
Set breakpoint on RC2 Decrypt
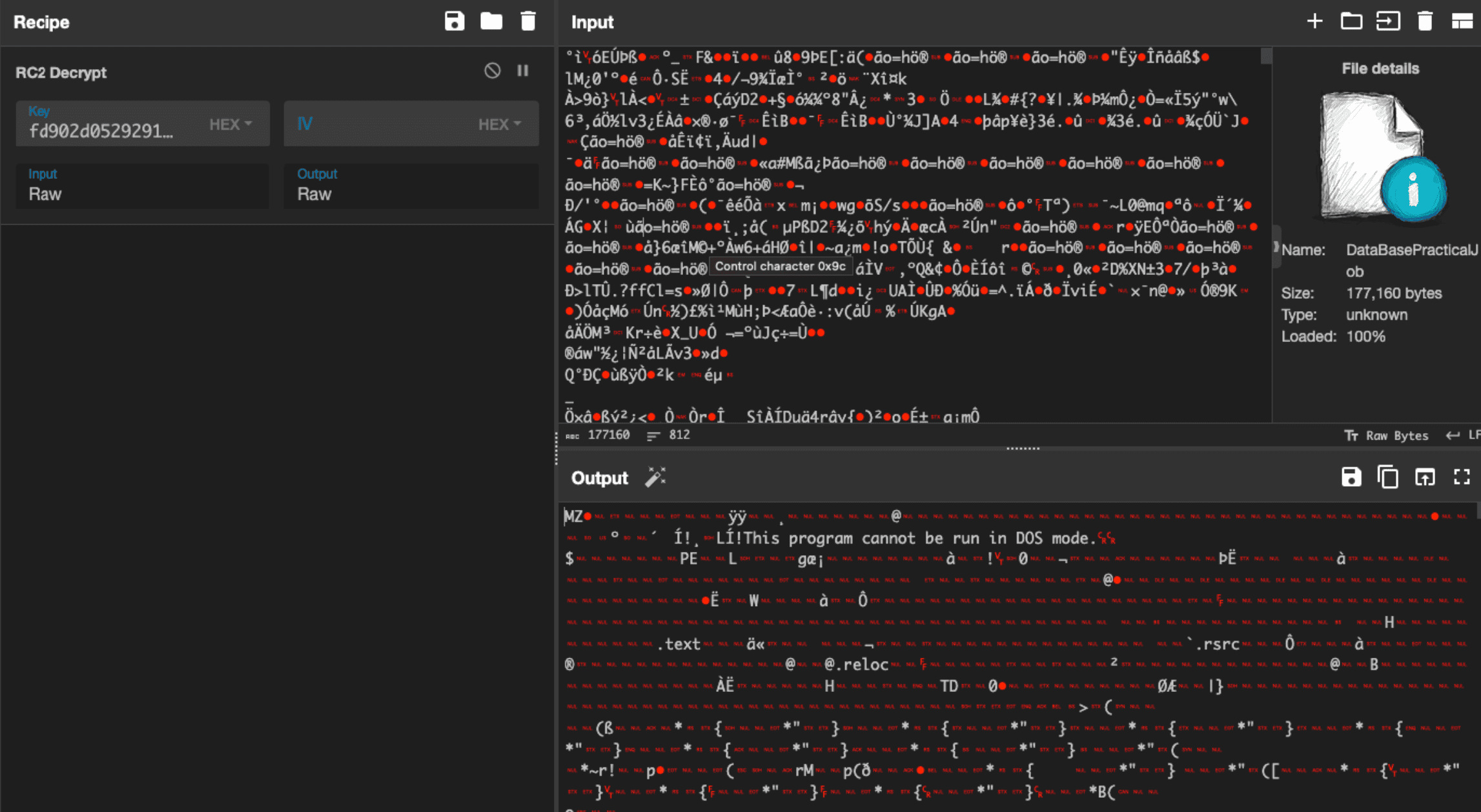pos(523,71)
